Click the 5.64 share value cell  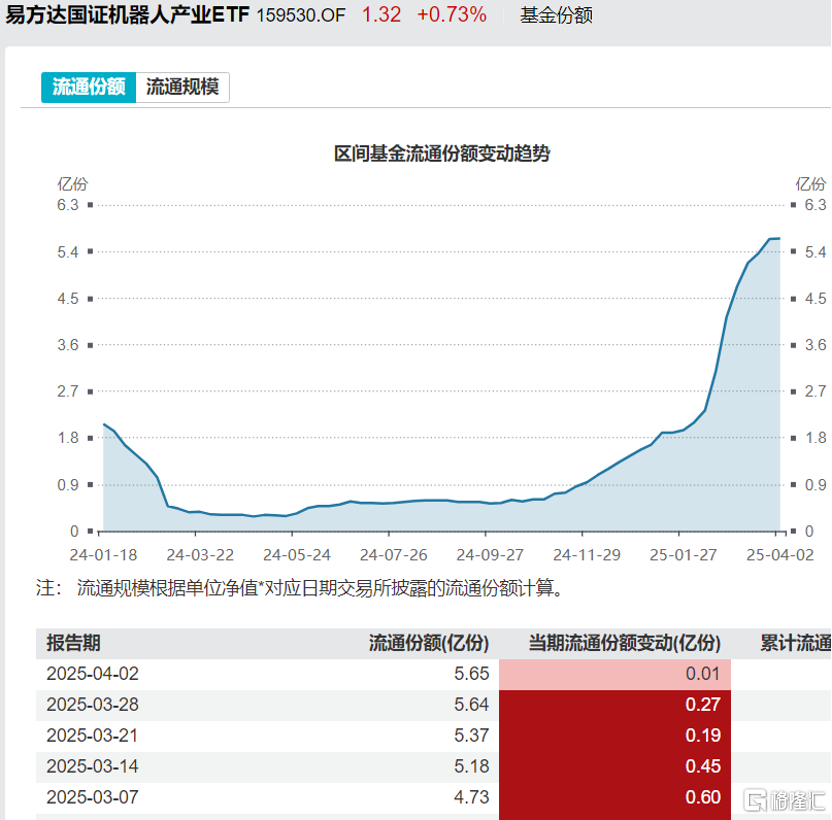[x=471, y=704]
